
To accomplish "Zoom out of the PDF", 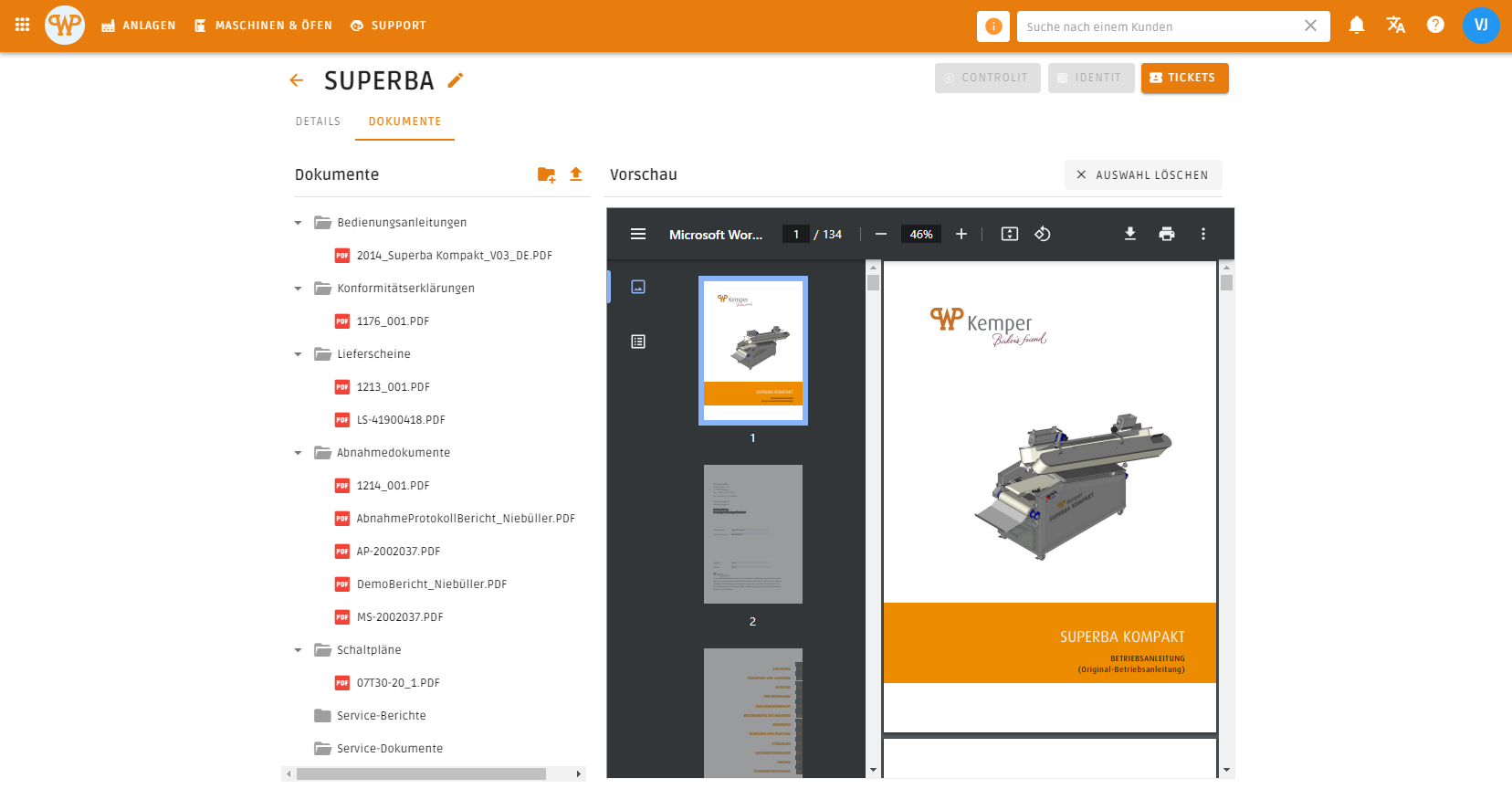I will [x=881, y=234].
